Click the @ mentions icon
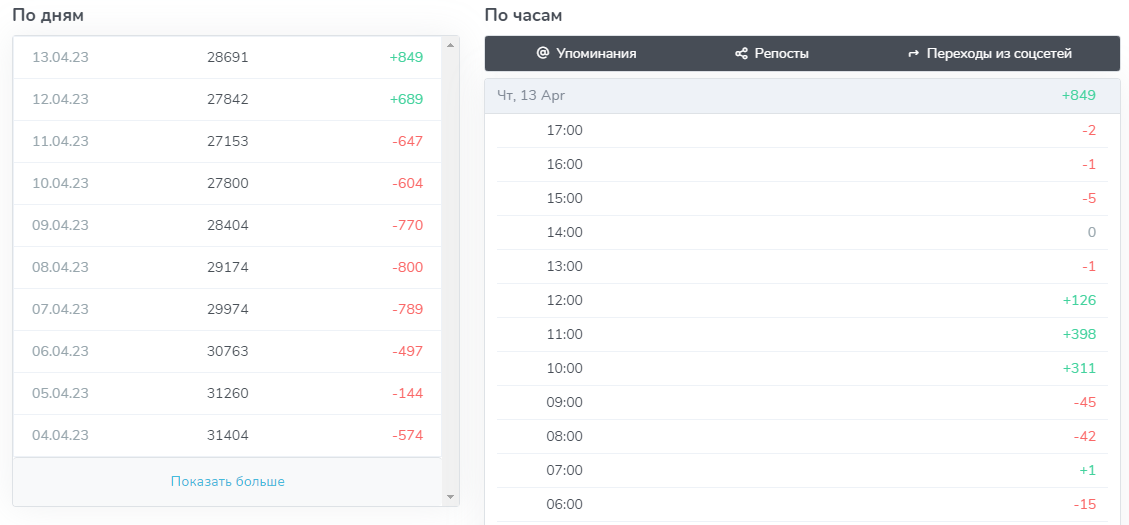The width and height of the screenshot is (1129, 525). pos(543,53)
